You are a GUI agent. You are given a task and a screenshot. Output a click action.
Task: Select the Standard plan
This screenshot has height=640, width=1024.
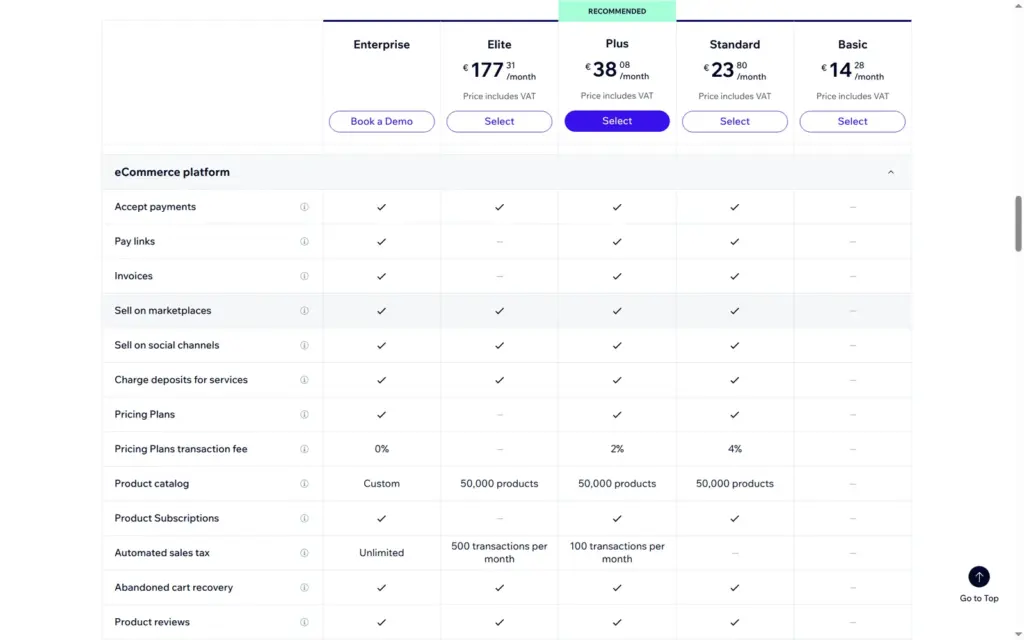[x=735, y=121]
